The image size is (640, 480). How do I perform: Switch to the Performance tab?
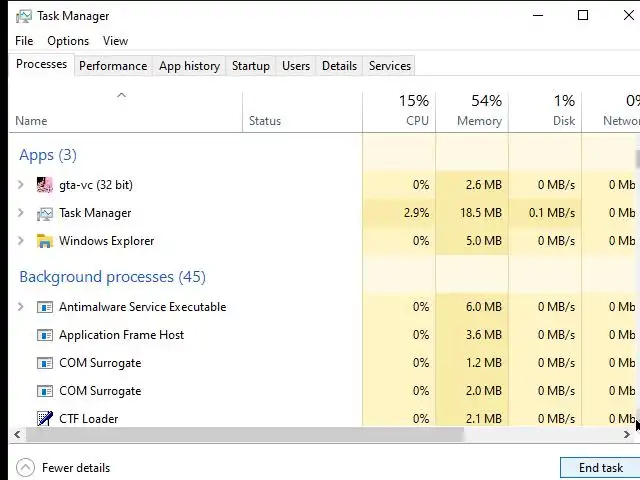[113, 66]
